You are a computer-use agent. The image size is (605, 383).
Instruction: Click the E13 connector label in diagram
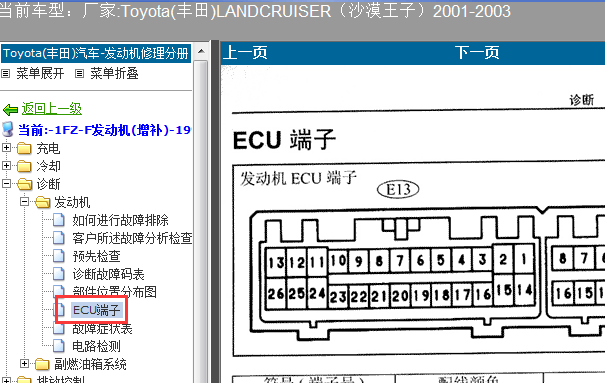click(398, 190)
